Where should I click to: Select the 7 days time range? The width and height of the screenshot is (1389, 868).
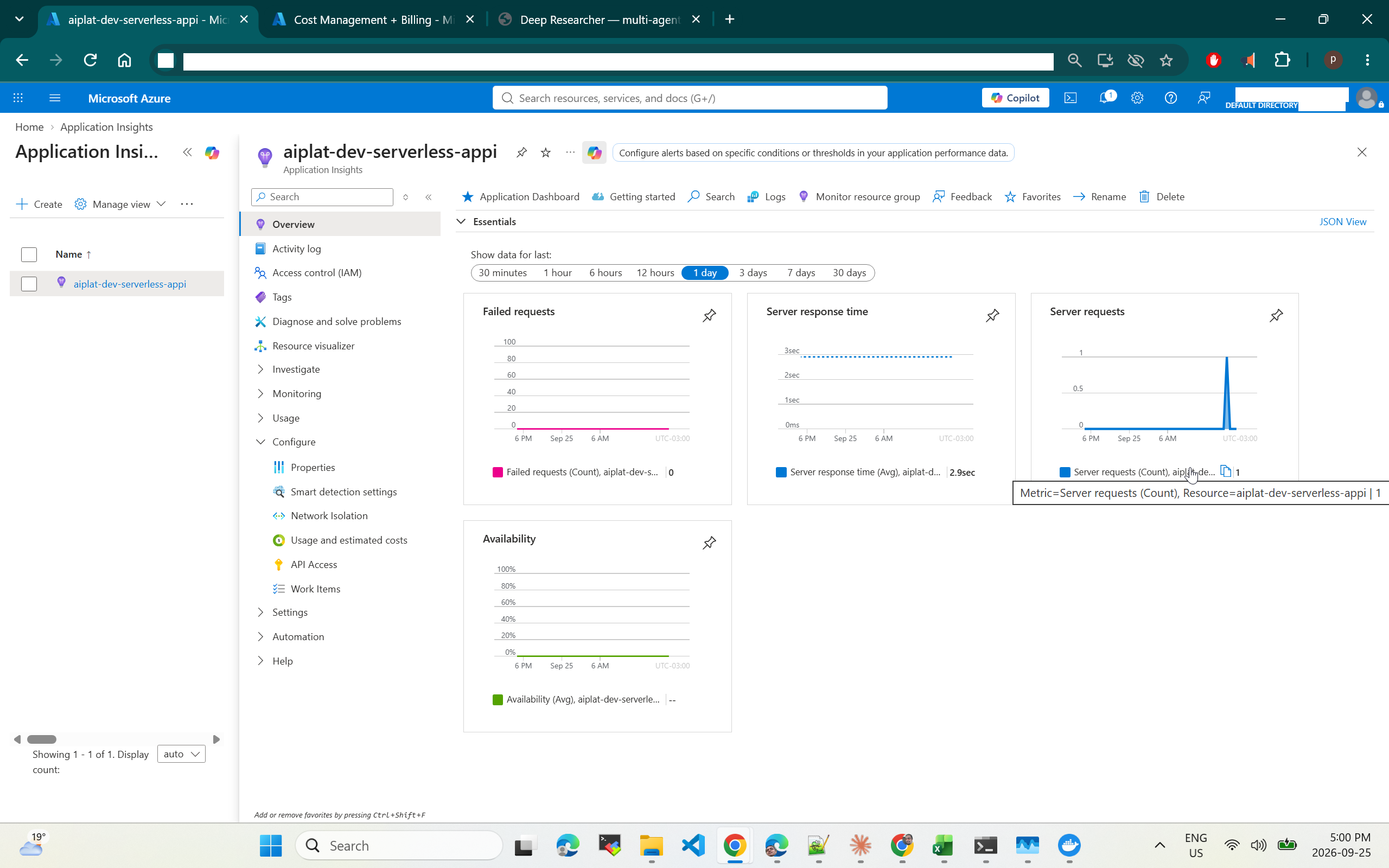pos(801,273)
